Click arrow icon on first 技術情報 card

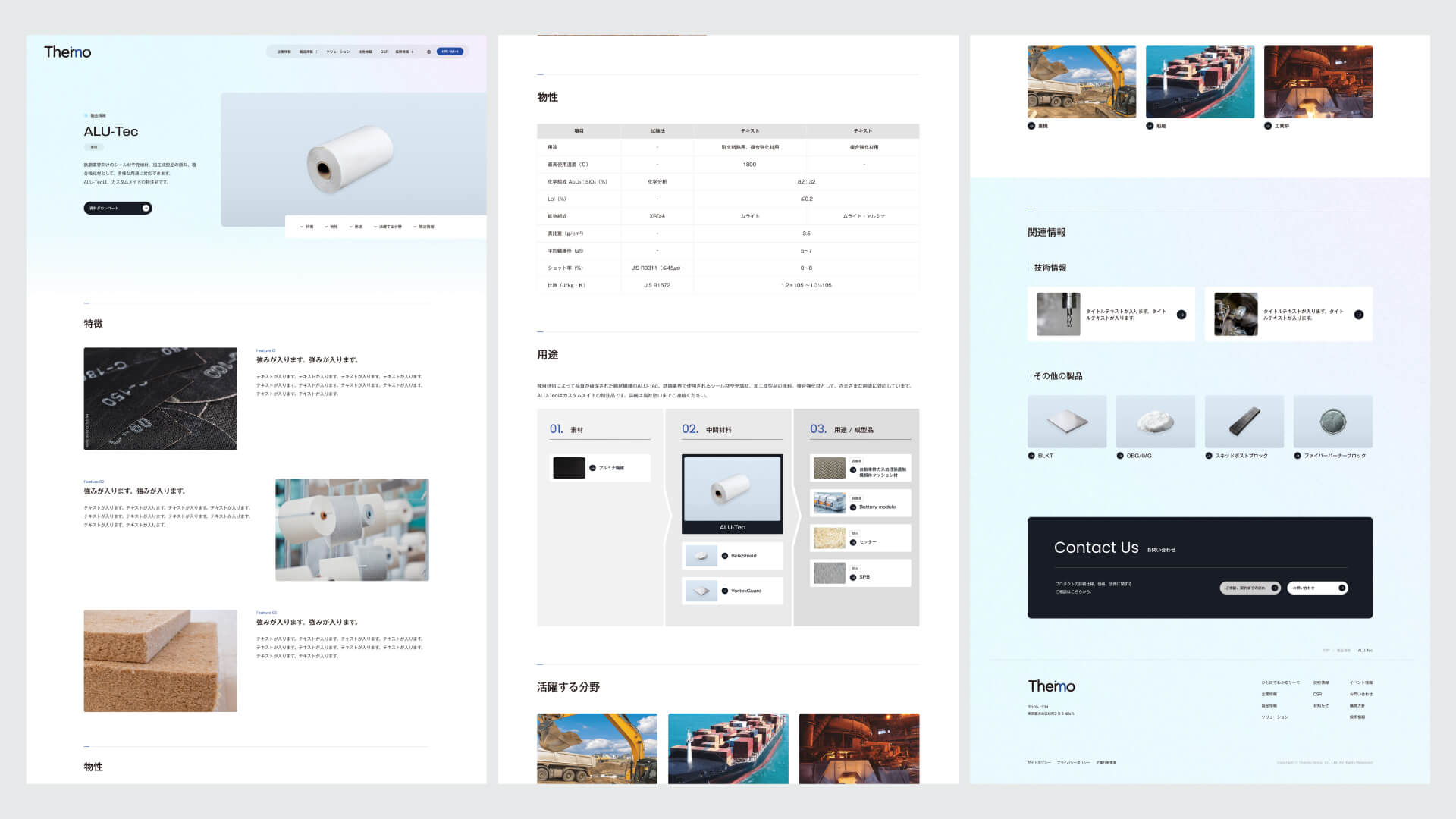tap(1181, 315)
